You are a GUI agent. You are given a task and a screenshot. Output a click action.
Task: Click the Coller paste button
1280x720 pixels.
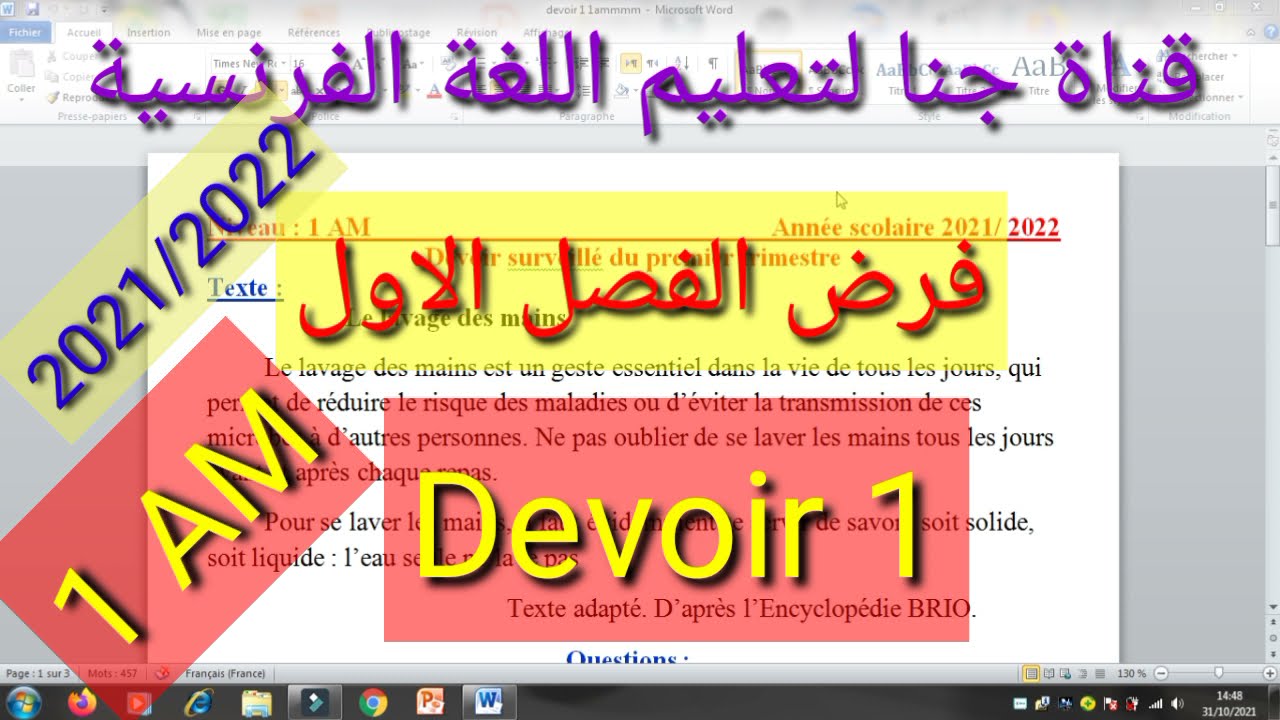click(x=20, y=77)
